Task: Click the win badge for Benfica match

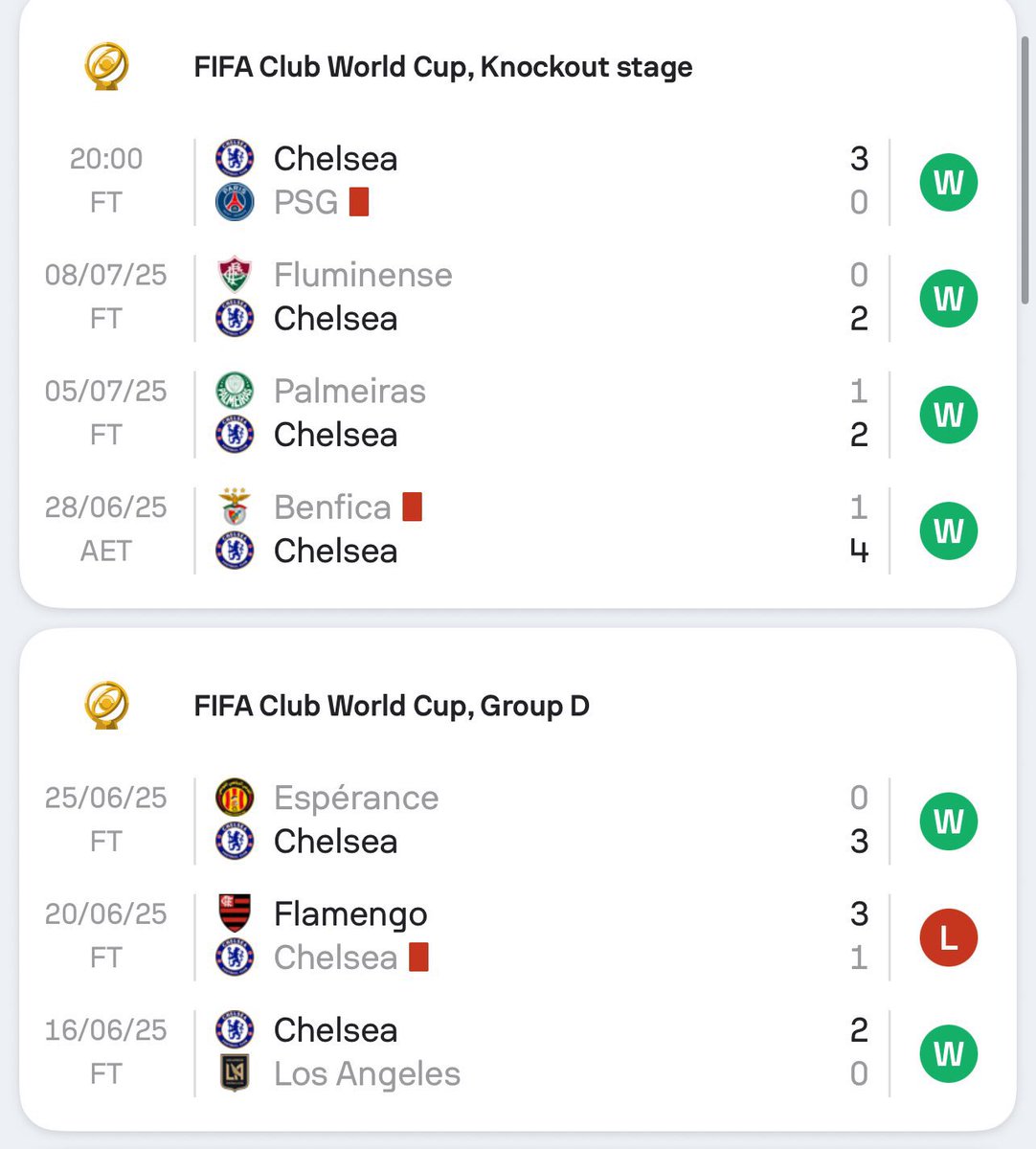Action: (948, 530)
